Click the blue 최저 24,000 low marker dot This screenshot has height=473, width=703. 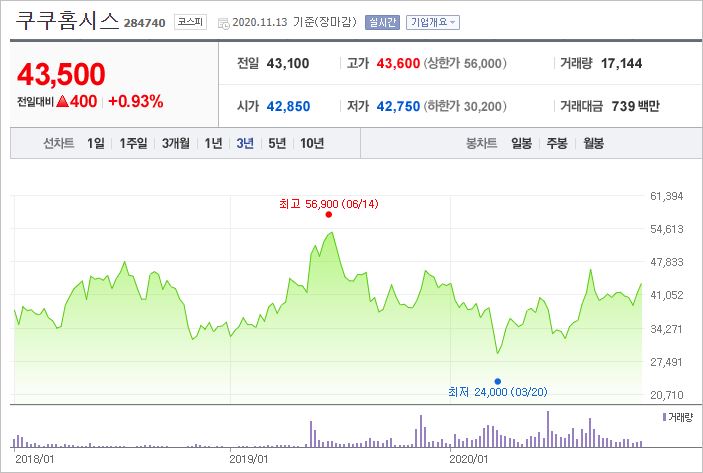pos(498,382)
